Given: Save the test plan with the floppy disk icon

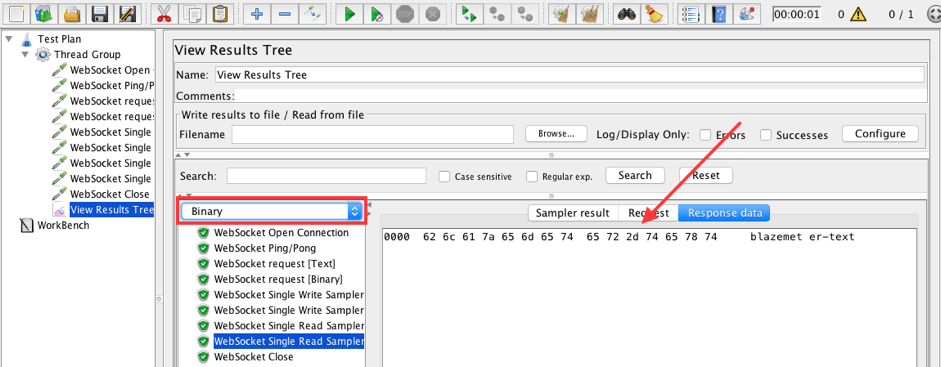Looking at the screenshot, I should point(100,13).
